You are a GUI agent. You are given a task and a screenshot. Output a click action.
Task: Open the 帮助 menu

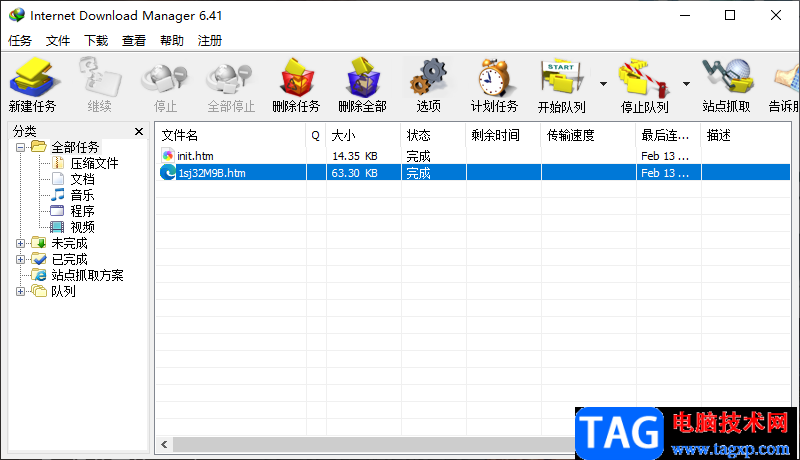point(171,40)
